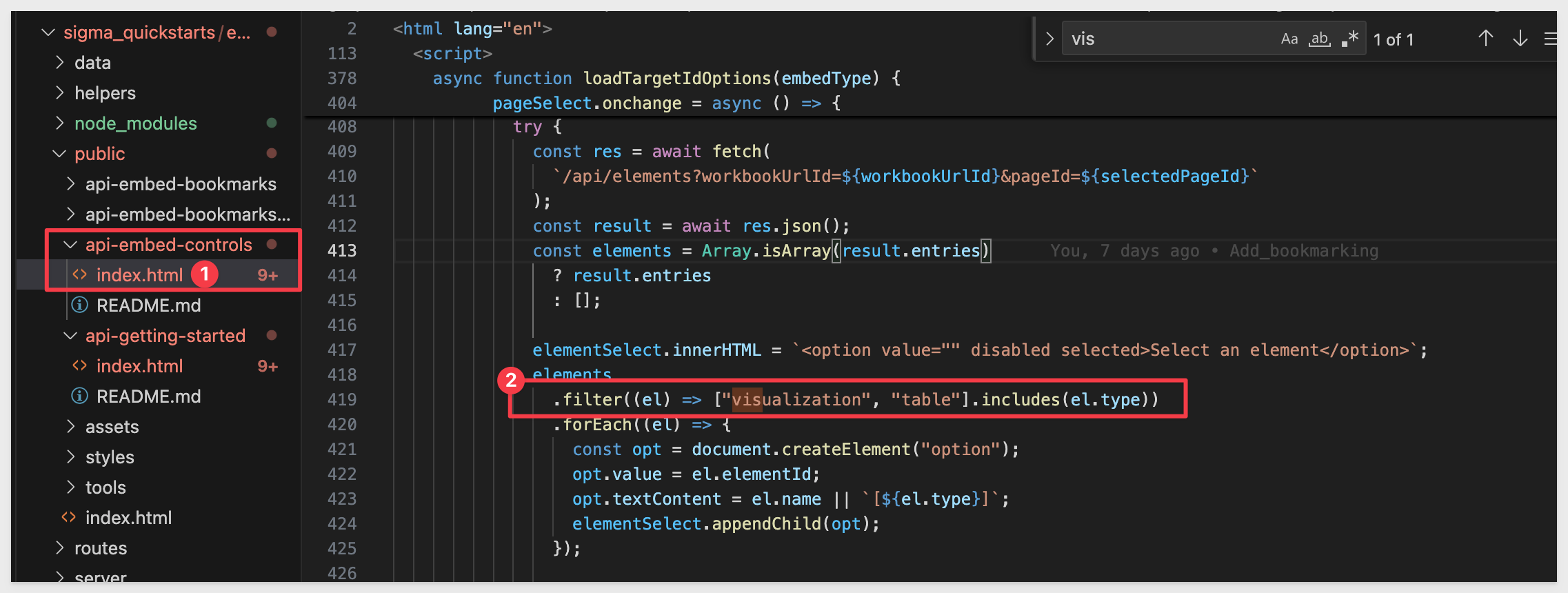Open README.md under api-getting-started
This screenshot has width=1568, height=593.
point(148,396)
